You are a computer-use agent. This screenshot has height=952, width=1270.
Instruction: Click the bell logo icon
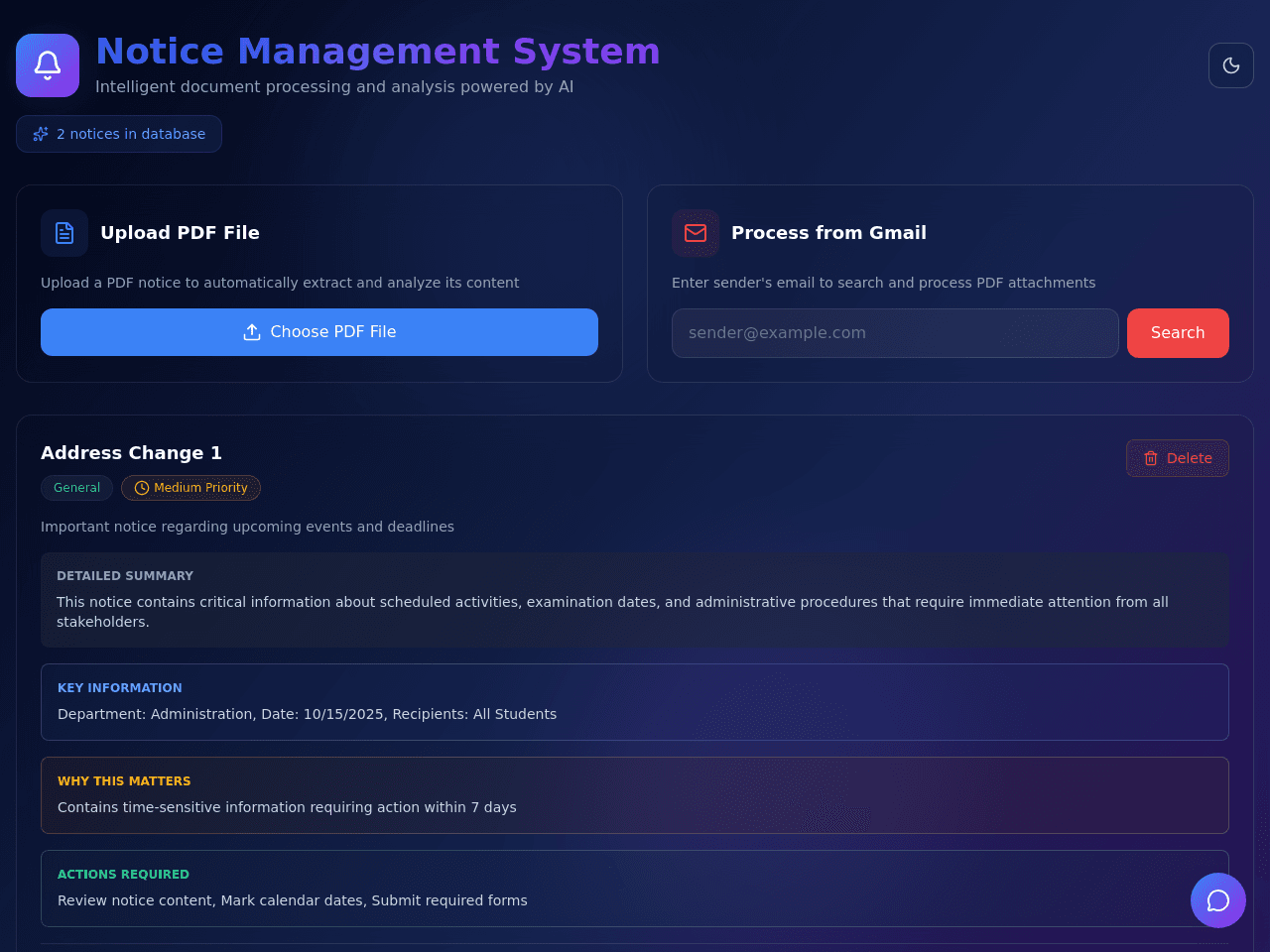[x=48, y=65]
